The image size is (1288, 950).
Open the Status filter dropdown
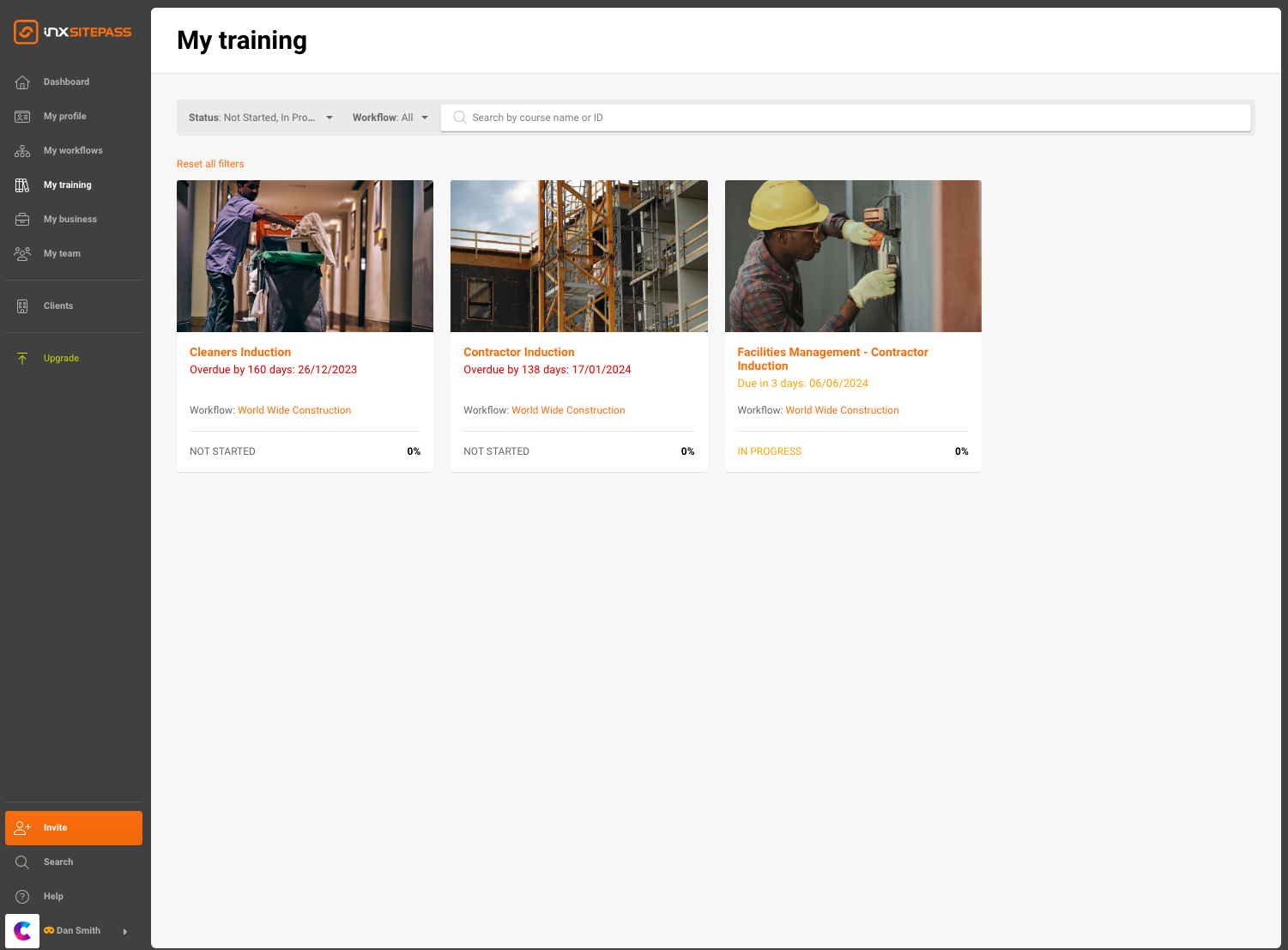pyautogui.click(x=261, y=118)
